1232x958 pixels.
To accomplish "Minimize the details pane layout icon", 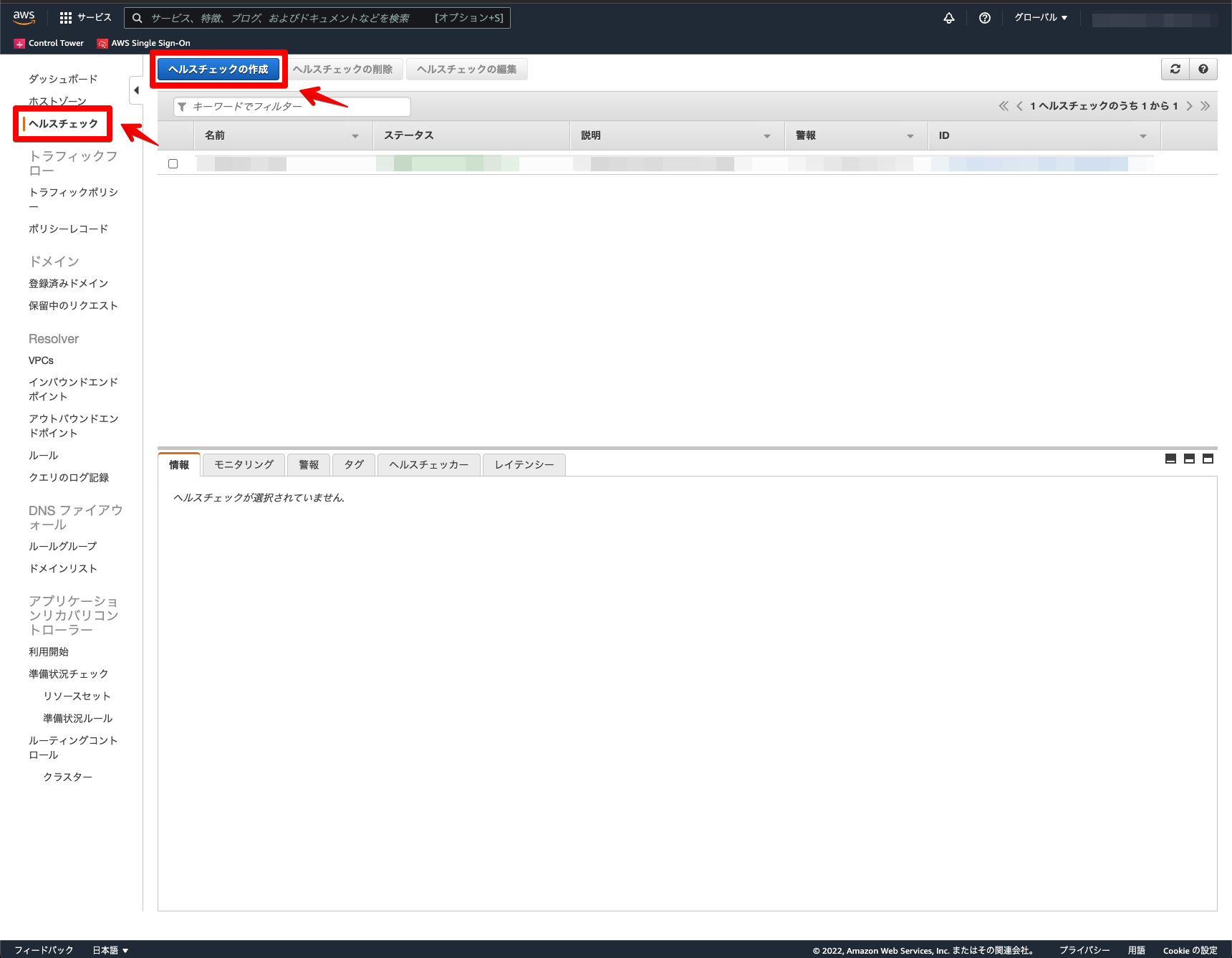I will coord(1170,459).
